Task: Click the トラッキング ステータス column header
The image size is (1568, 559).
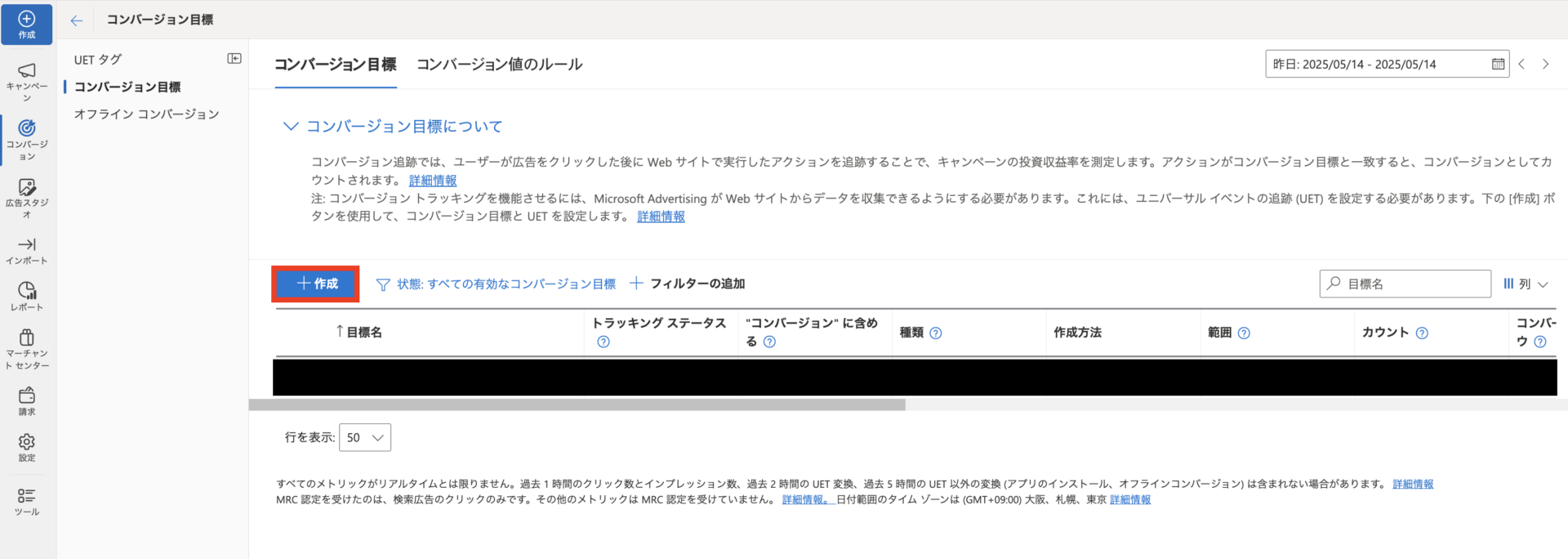Action: tap(660, 324)
